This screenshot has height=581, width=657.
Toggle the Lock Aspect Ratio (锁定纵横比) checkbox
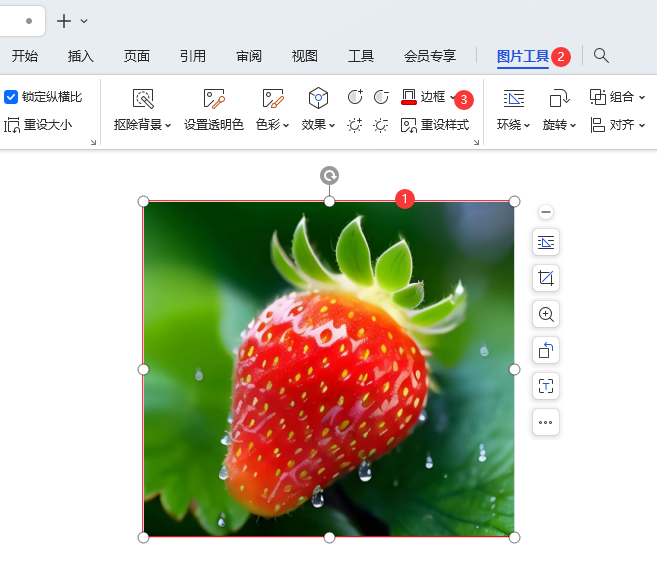(x=12, y=97)
